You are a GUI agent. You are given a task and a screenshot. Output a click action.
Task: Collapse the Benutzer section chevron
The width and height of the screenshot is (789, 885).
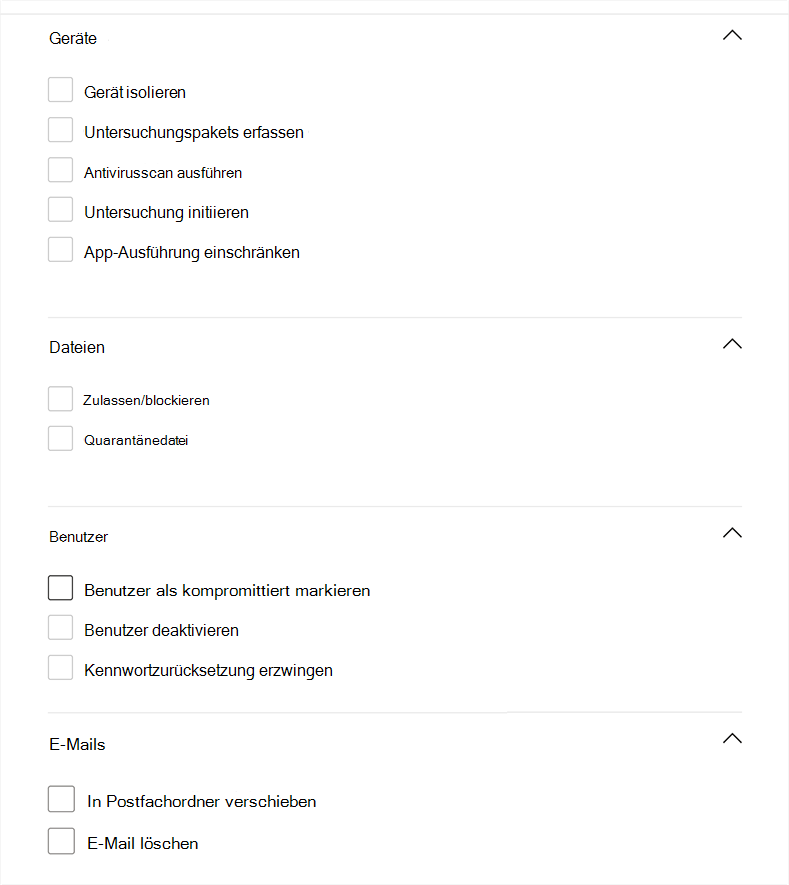pyautogui.click(x=732, y=533)
